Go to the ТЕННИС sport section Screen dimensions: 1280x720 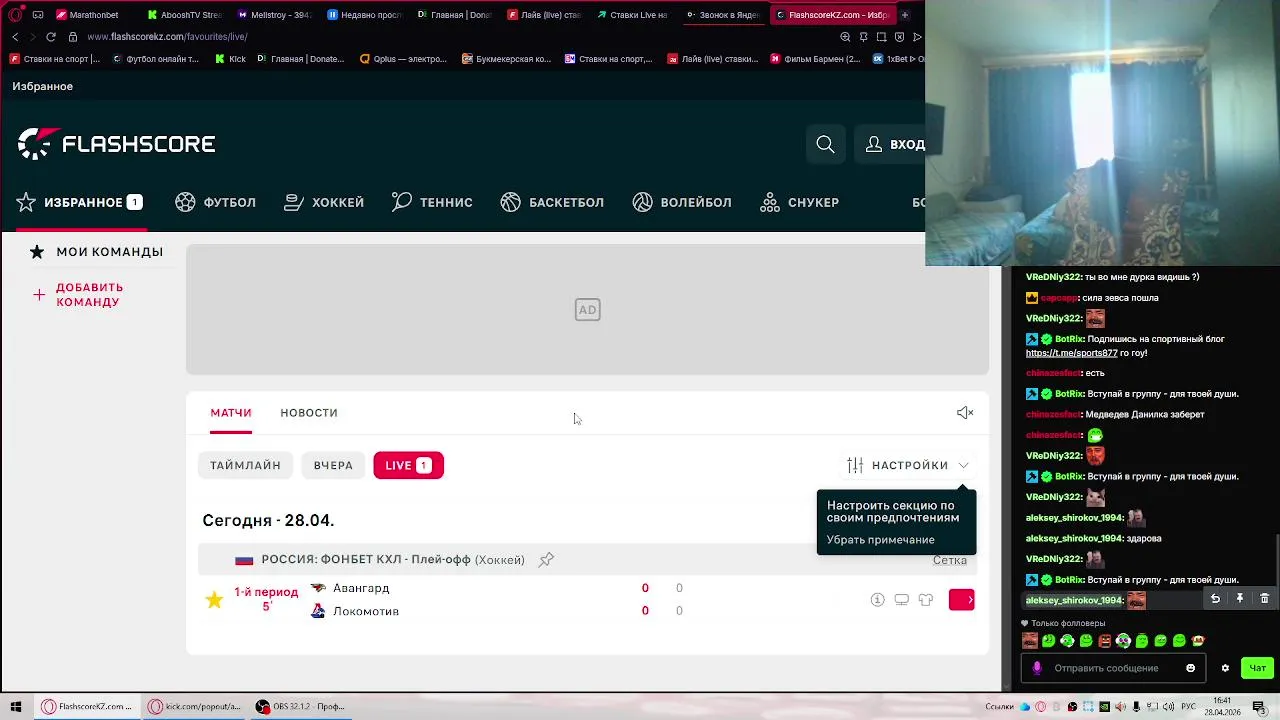(x=432, y=202)
